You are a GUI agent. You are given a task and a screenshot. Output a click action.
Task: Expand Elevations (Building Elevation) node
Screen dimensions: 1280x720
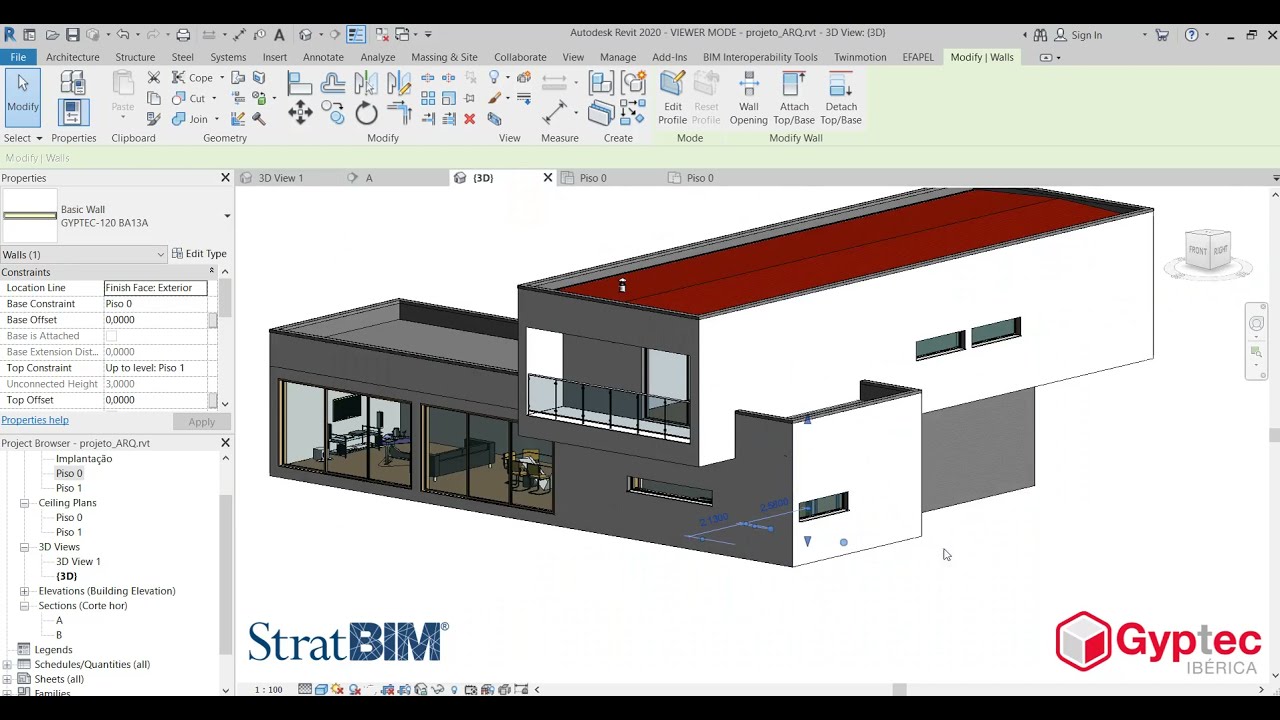[24, 591]
